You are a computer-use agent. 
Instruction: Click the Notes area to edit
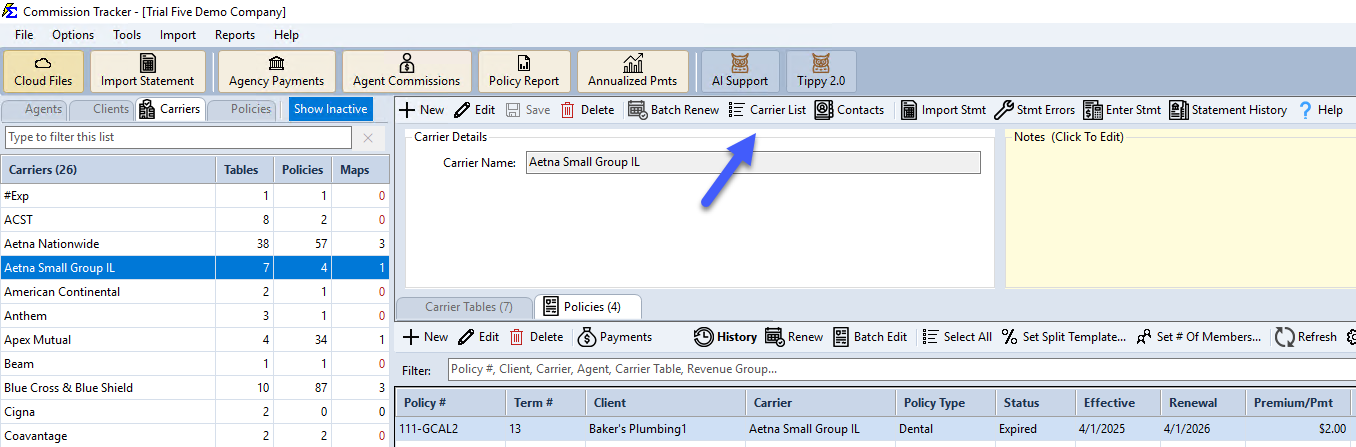coord(1180,213)
